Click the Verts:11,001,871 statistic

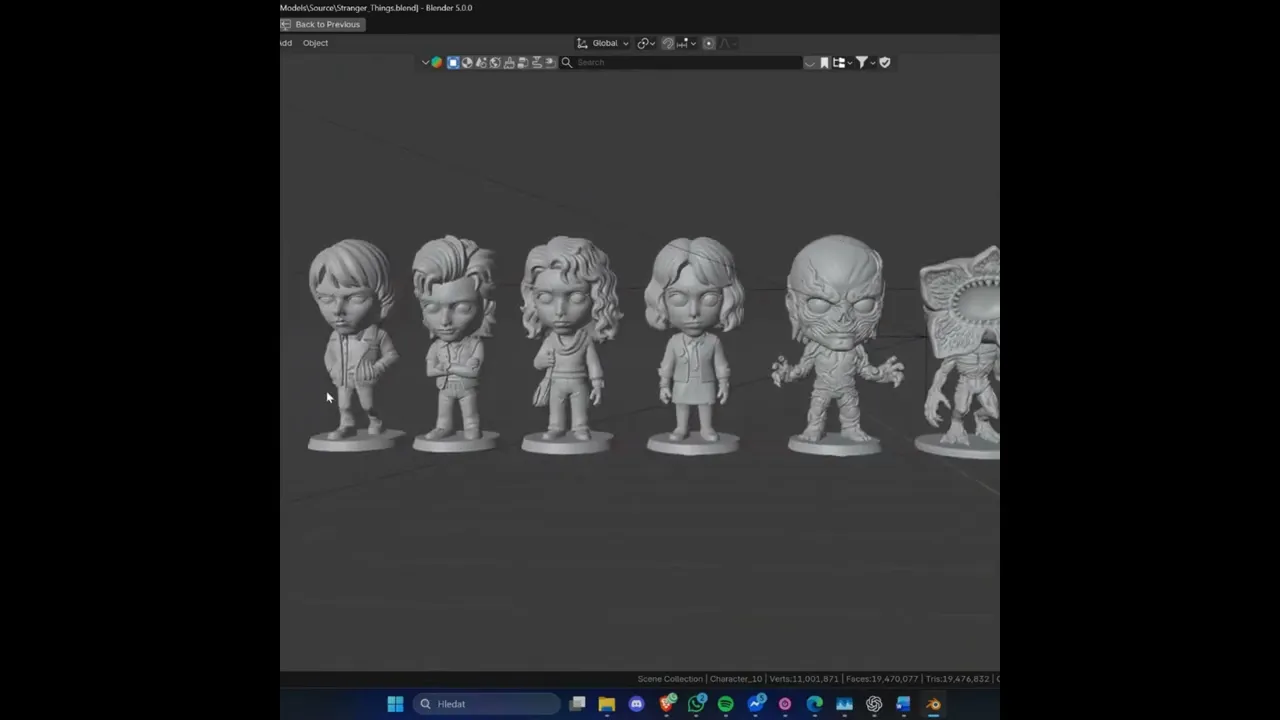click(x=804, y=679)
